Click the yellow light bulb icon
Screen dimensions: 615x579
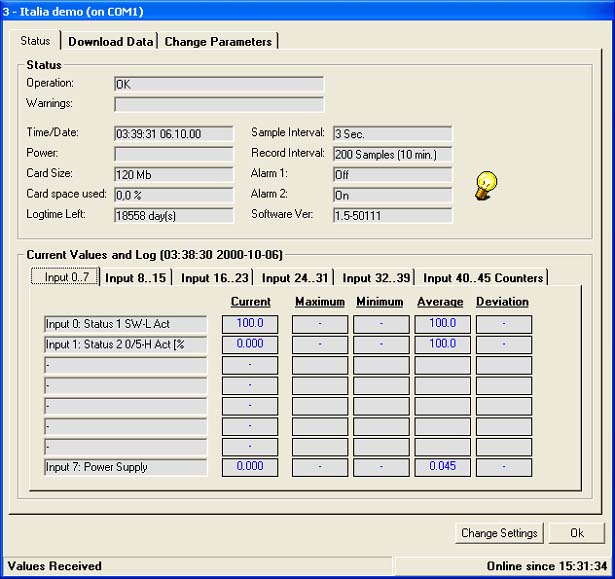[486, 183]
